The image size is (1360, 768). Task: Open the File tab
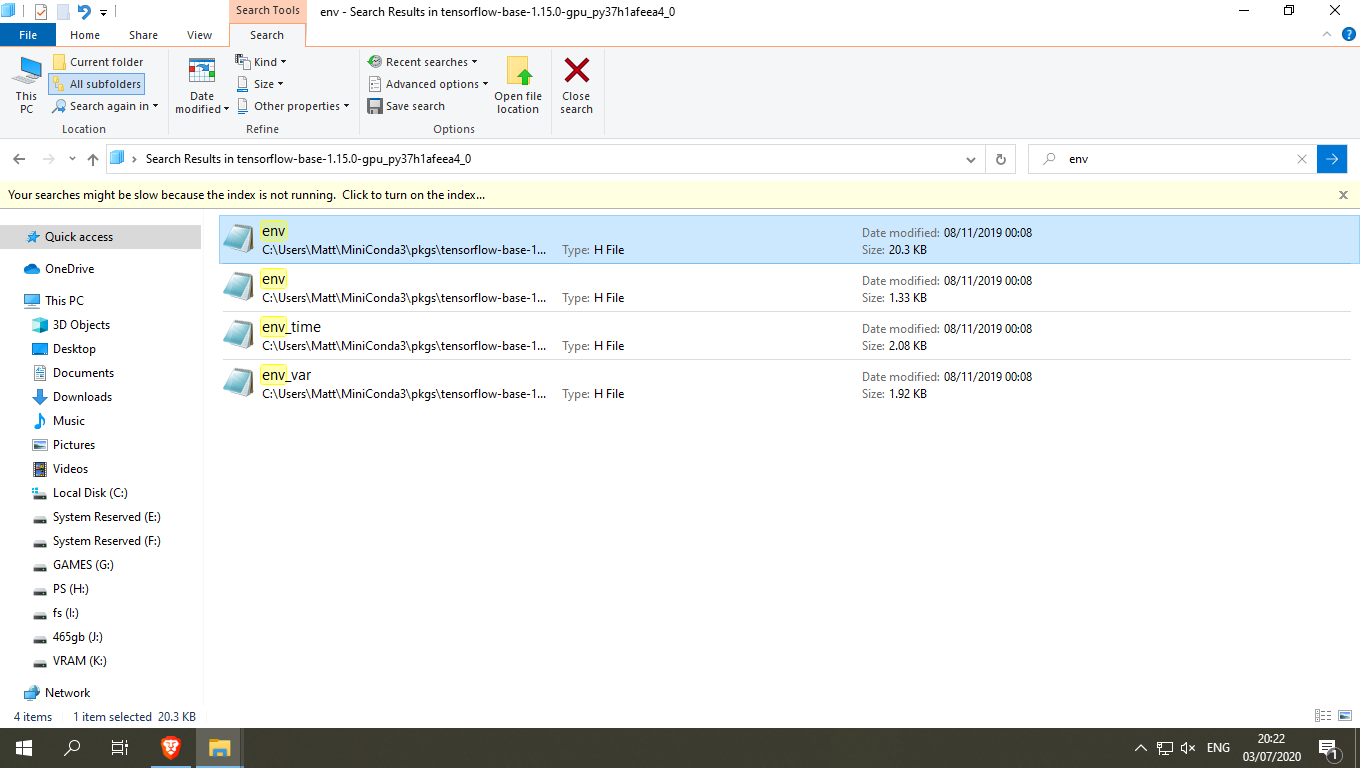click(x=28, y=35)
